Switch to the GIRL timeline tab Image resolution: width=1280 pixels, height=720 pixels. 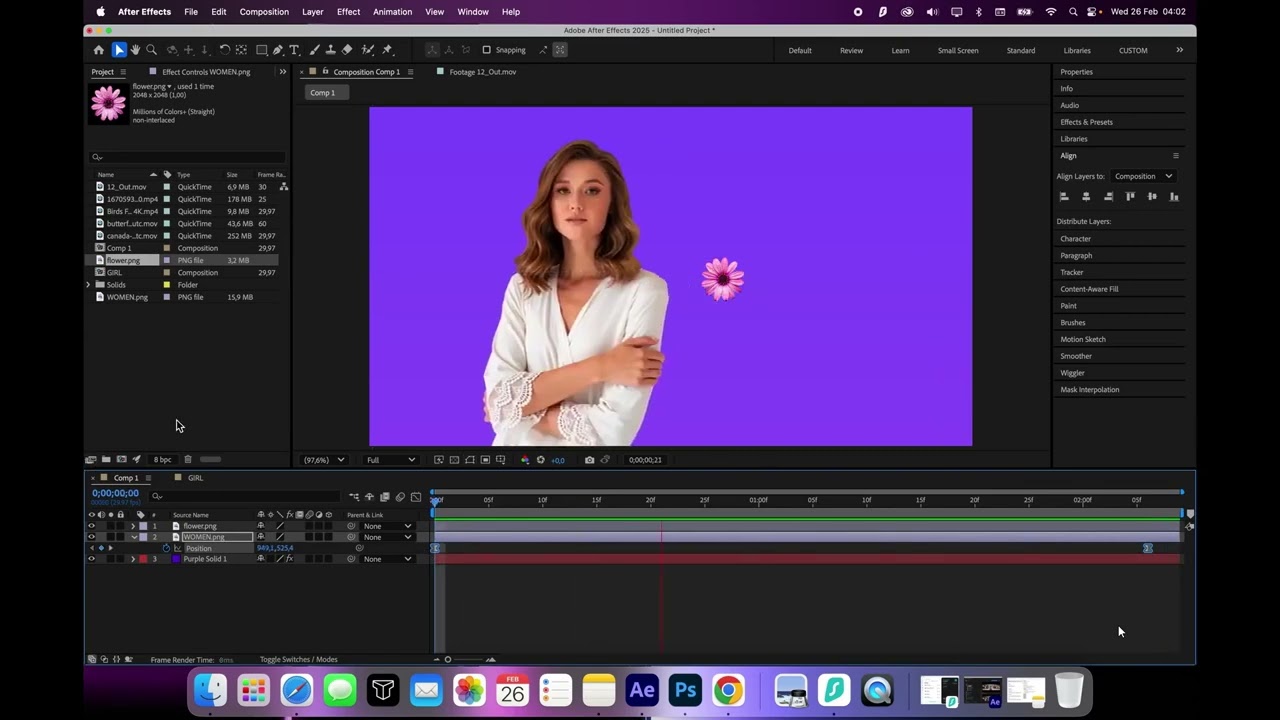pos(195,478)
